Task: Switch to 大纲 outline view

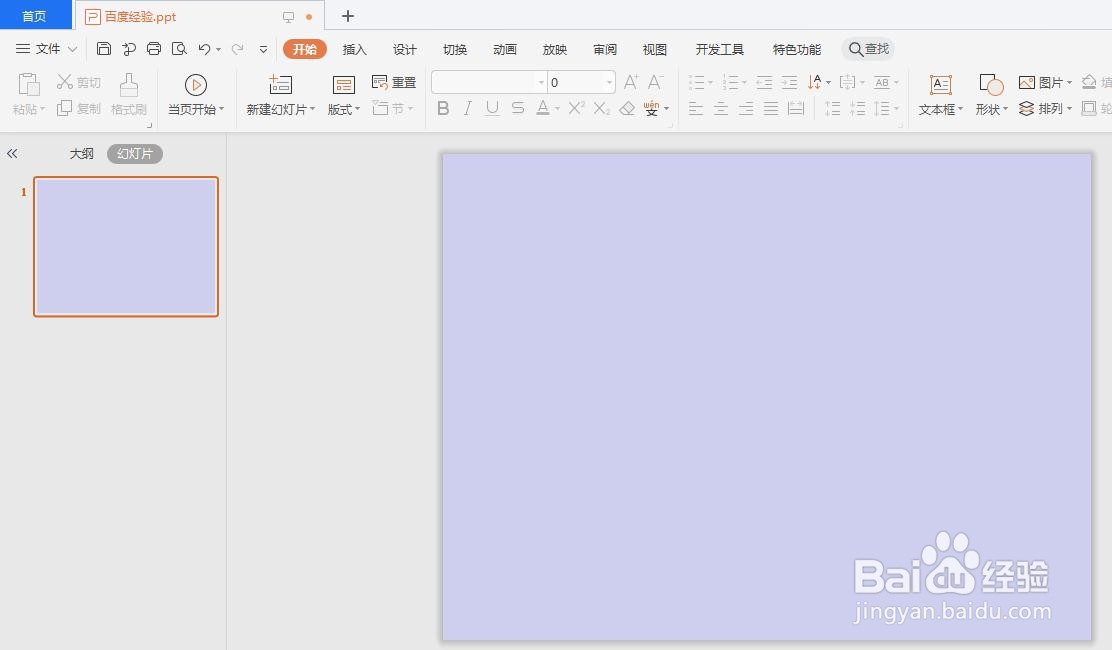Action: (82, 153)
